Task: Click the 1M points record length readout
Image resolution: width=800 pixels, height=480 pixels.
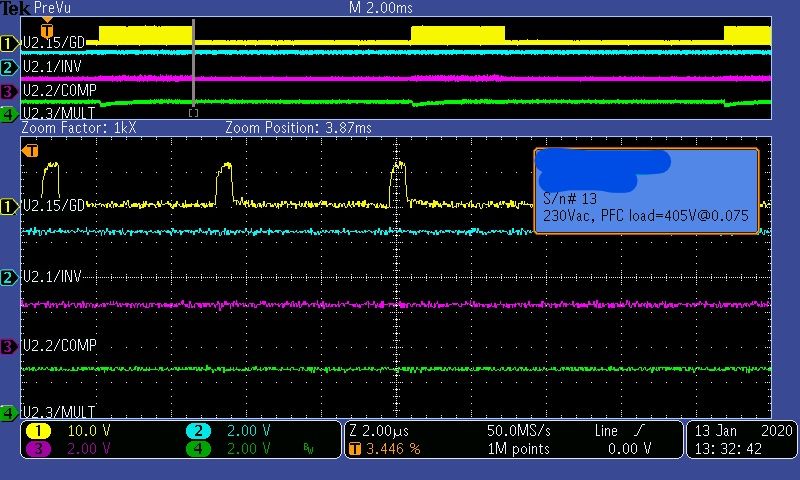Action: [519, 449]
